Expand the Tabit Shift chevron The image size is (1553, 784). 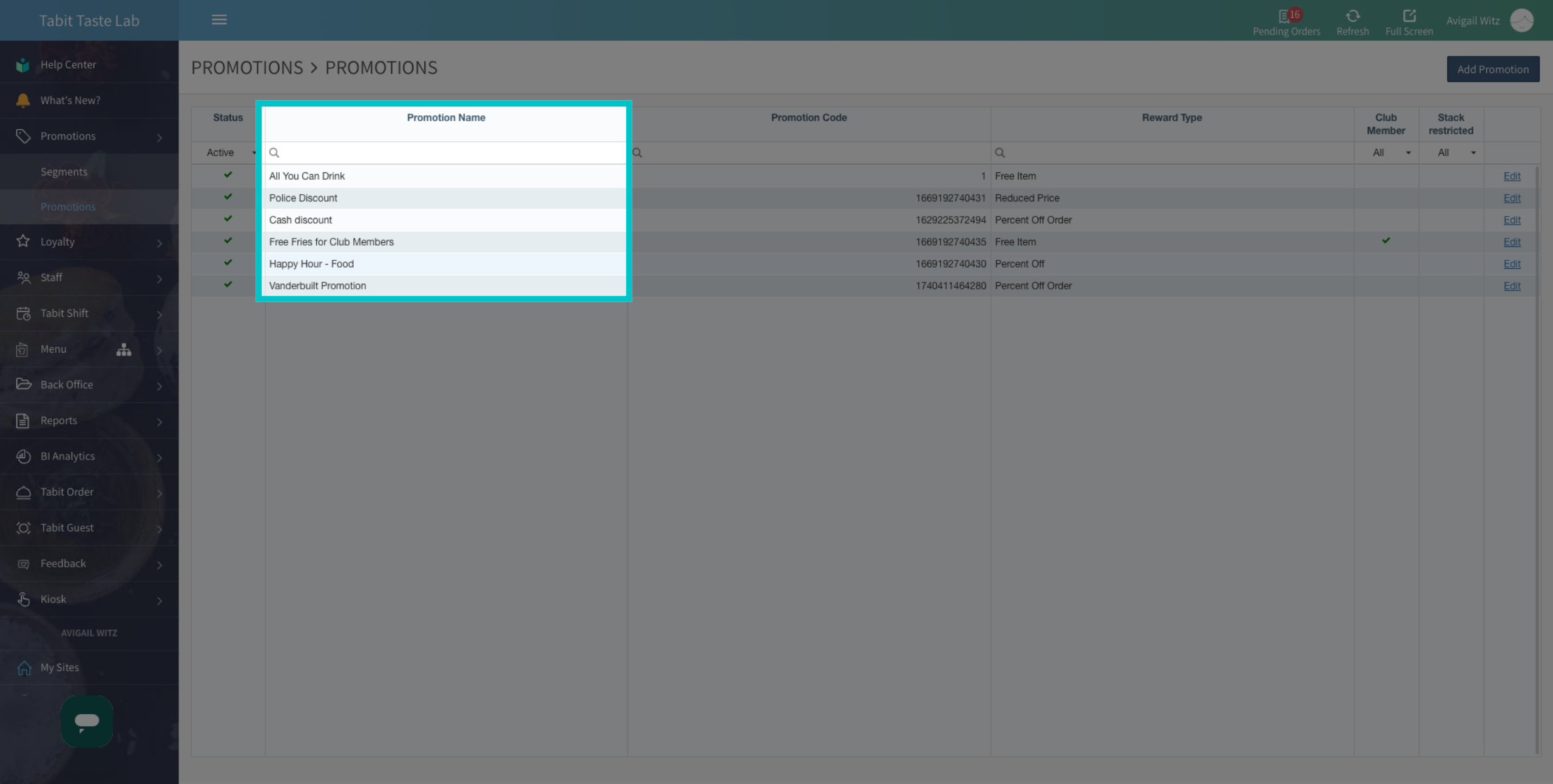click(x=160, y=314)
